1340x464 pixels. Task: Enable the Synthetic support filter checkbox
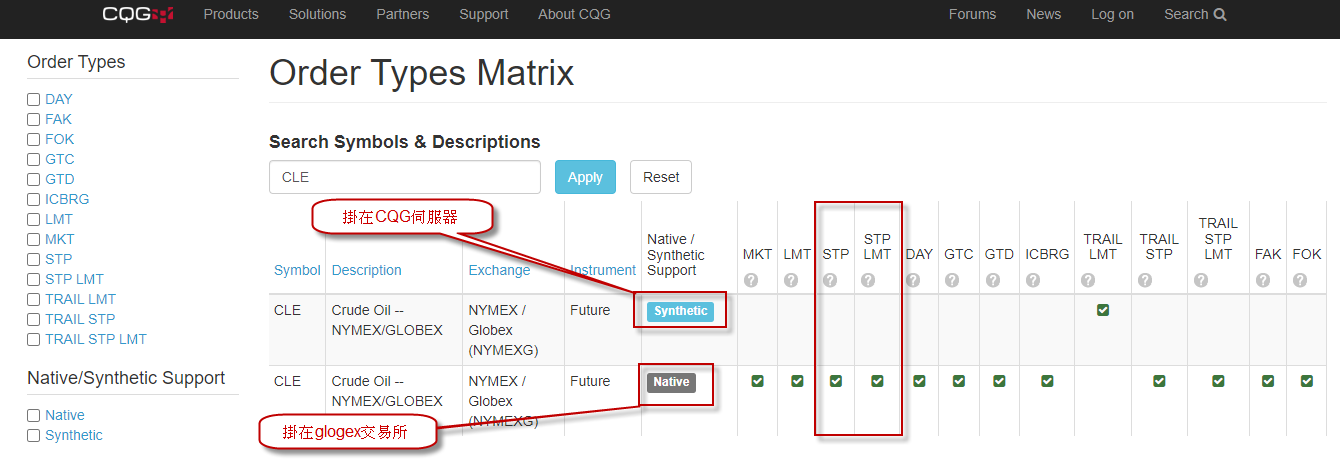coord(33,436)
